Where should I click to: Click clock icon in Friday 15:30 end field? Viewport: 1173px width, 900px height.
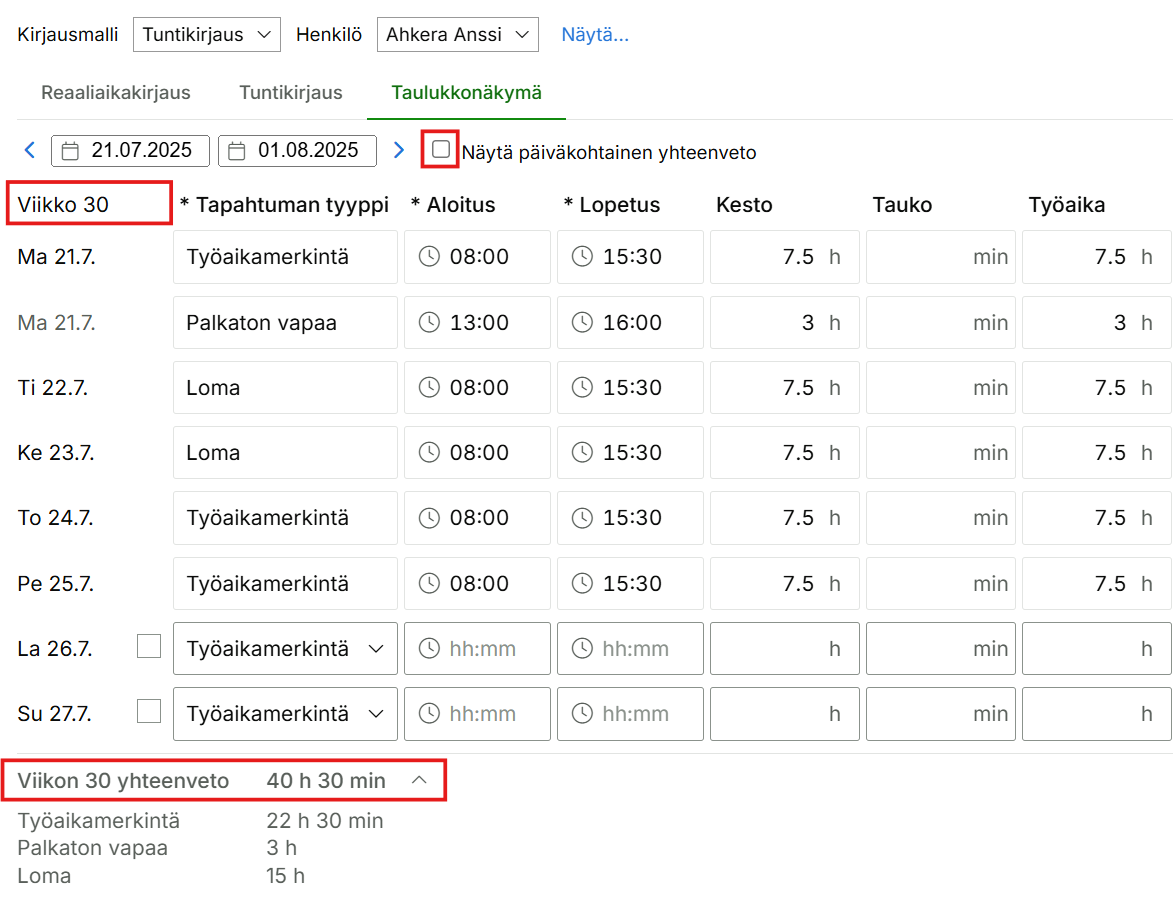point(581,584)
